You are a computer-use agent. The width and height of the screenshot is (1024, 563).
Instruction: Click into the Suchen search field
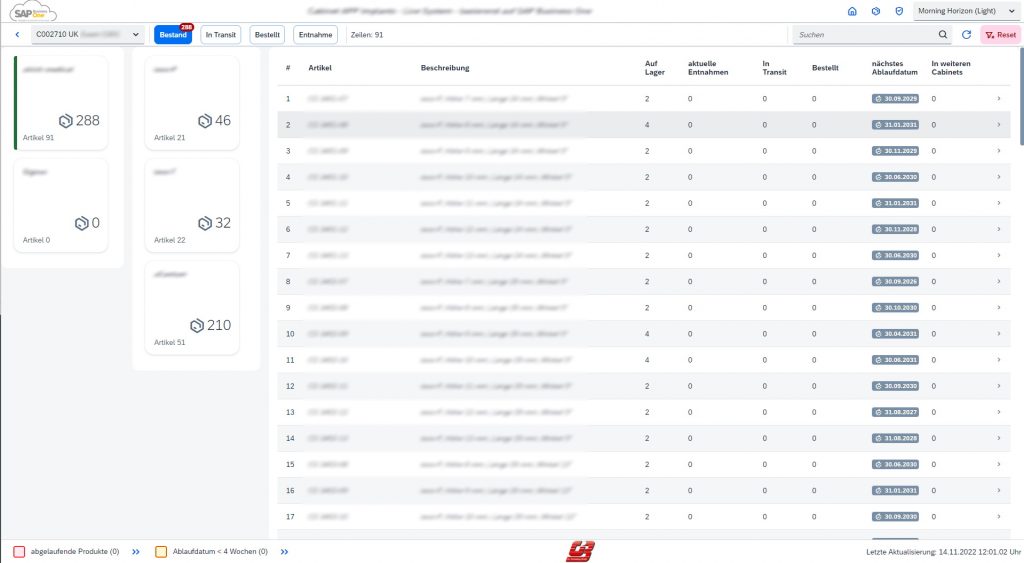point(865,35)
